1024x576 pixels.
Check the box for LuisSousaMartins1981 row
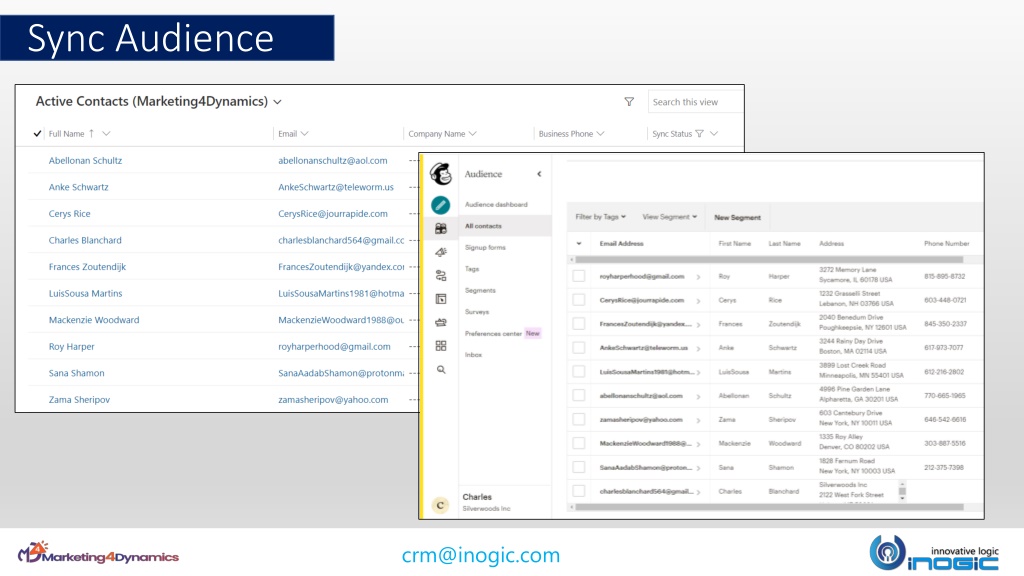coord(579,372)
